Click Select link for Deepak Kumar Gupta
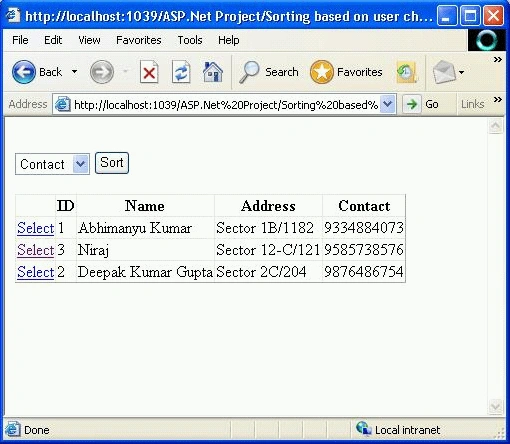Viewport: 510px width, 444px height. tap(35, 272)
